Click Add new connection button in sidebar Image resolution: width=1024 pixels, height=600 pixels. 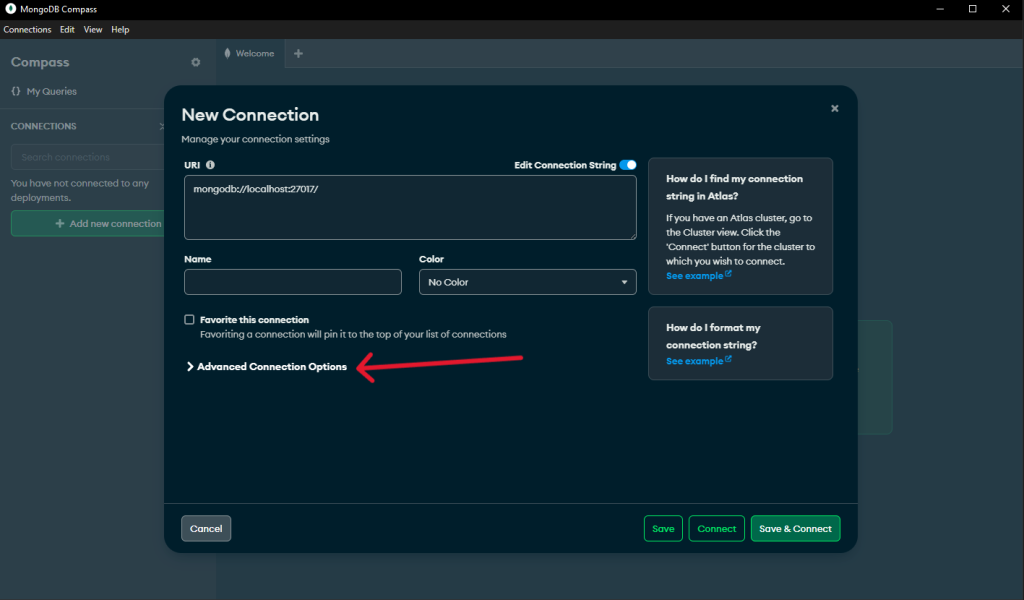click(x=88, y=223)
